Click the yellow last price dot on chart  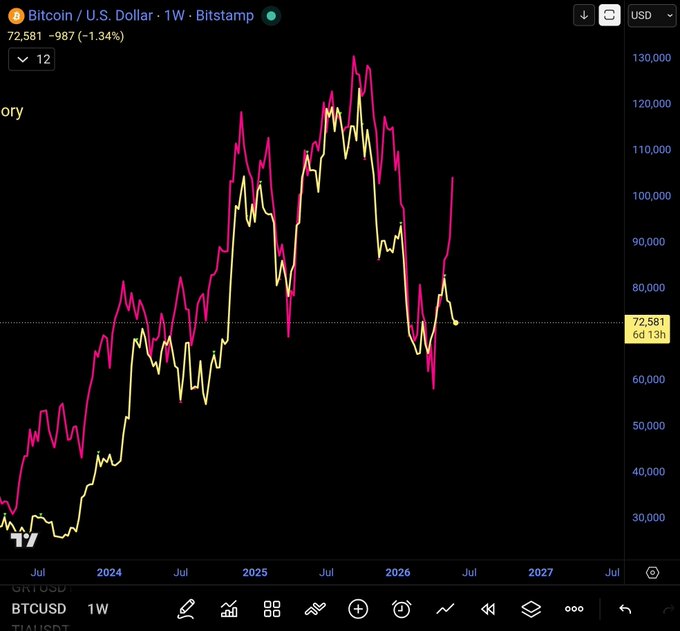(455, 323)
